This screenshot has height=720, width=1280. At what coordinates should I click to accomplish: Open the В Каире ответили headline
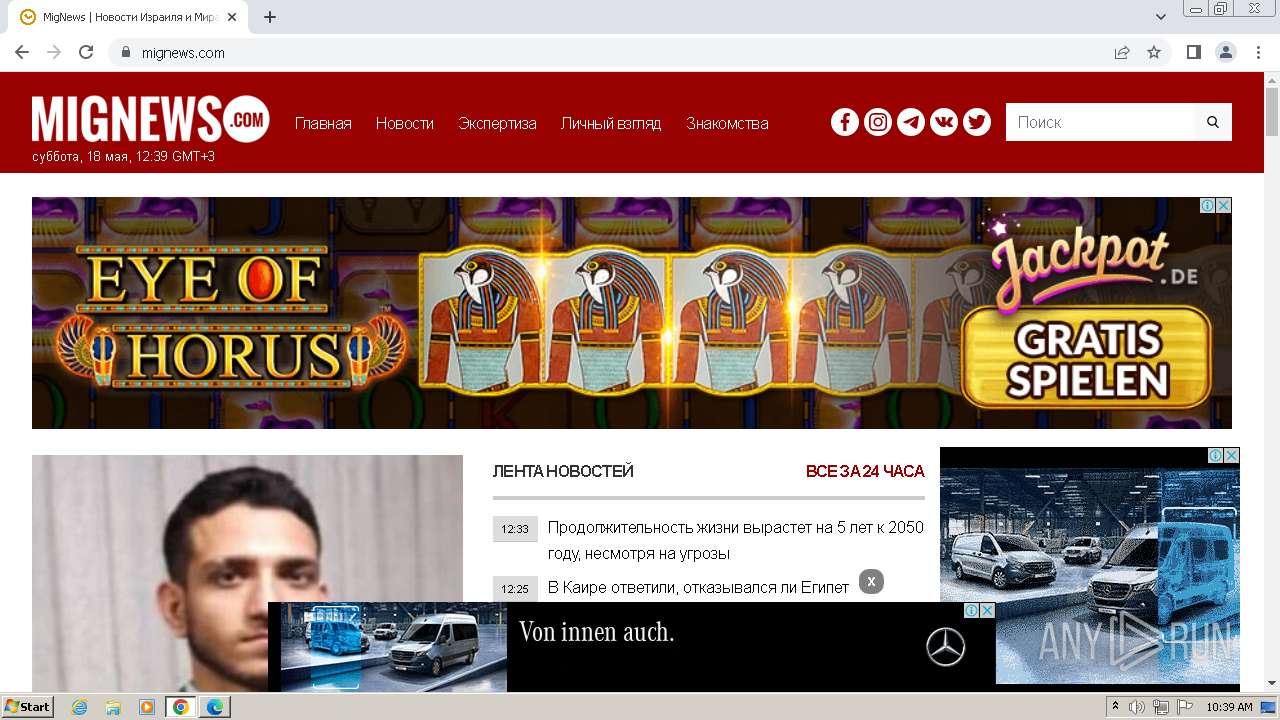(698, 588)
